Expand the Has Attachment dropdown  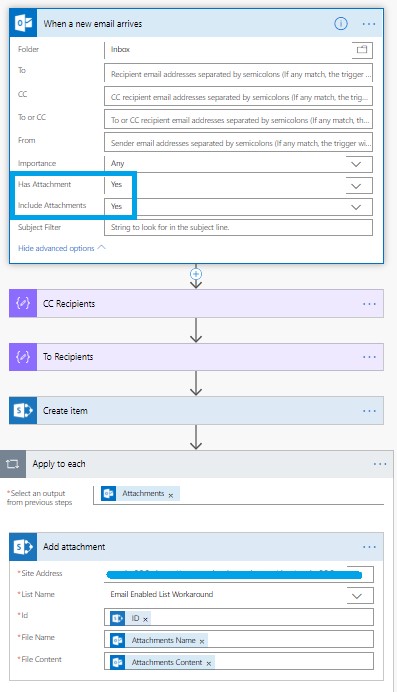356,186
